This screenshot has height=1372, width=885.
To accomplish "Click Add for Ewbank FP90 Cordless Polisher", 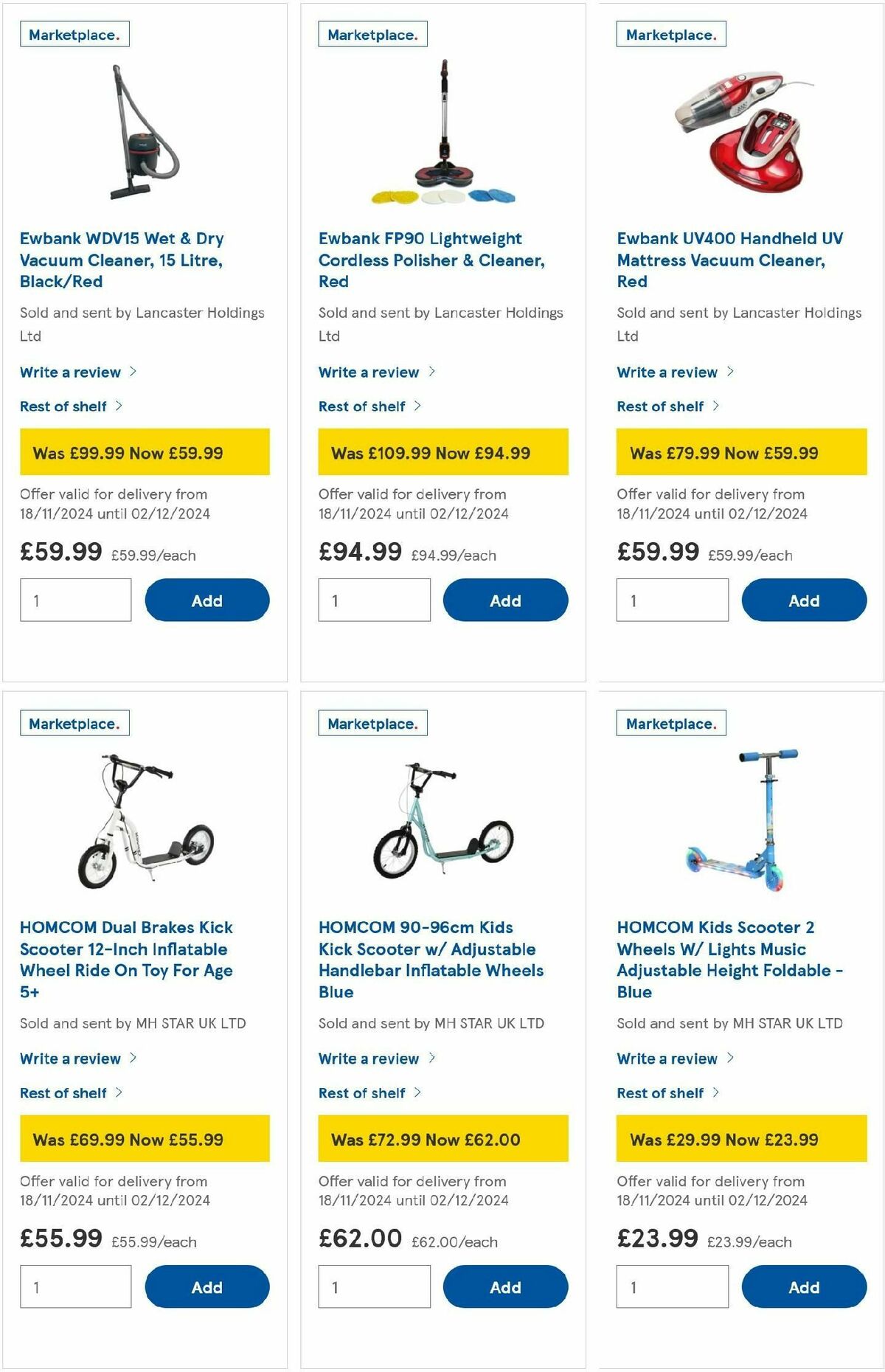I will tap(505, 600).
